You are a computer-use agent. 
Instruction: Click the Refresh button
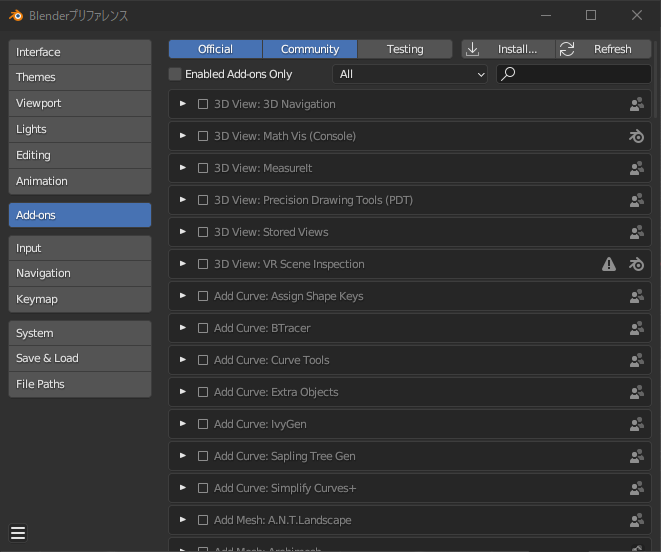point(604,49)
